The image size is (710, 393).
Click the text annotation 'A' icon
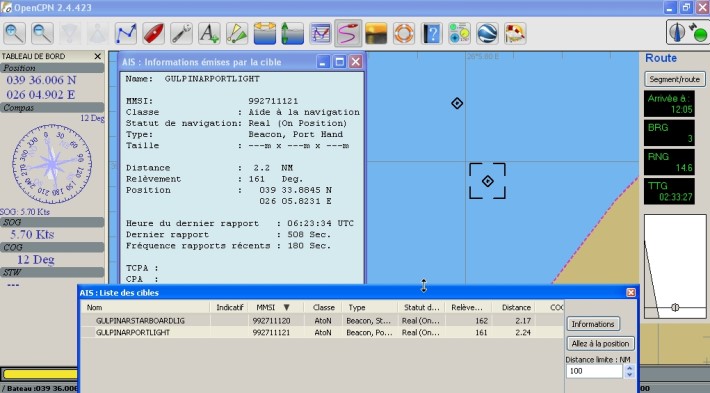[209, 33]
